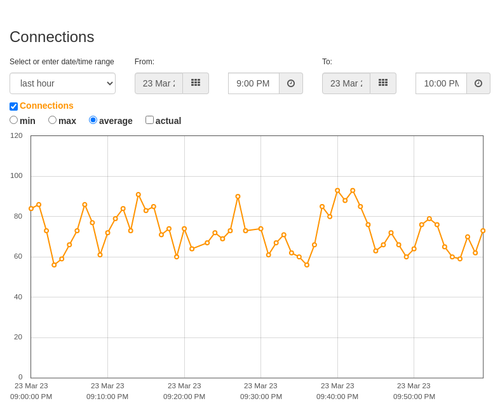Enable the actual checkbox
Viewport: 500px width, 403px height.
(x=149, y=120)
